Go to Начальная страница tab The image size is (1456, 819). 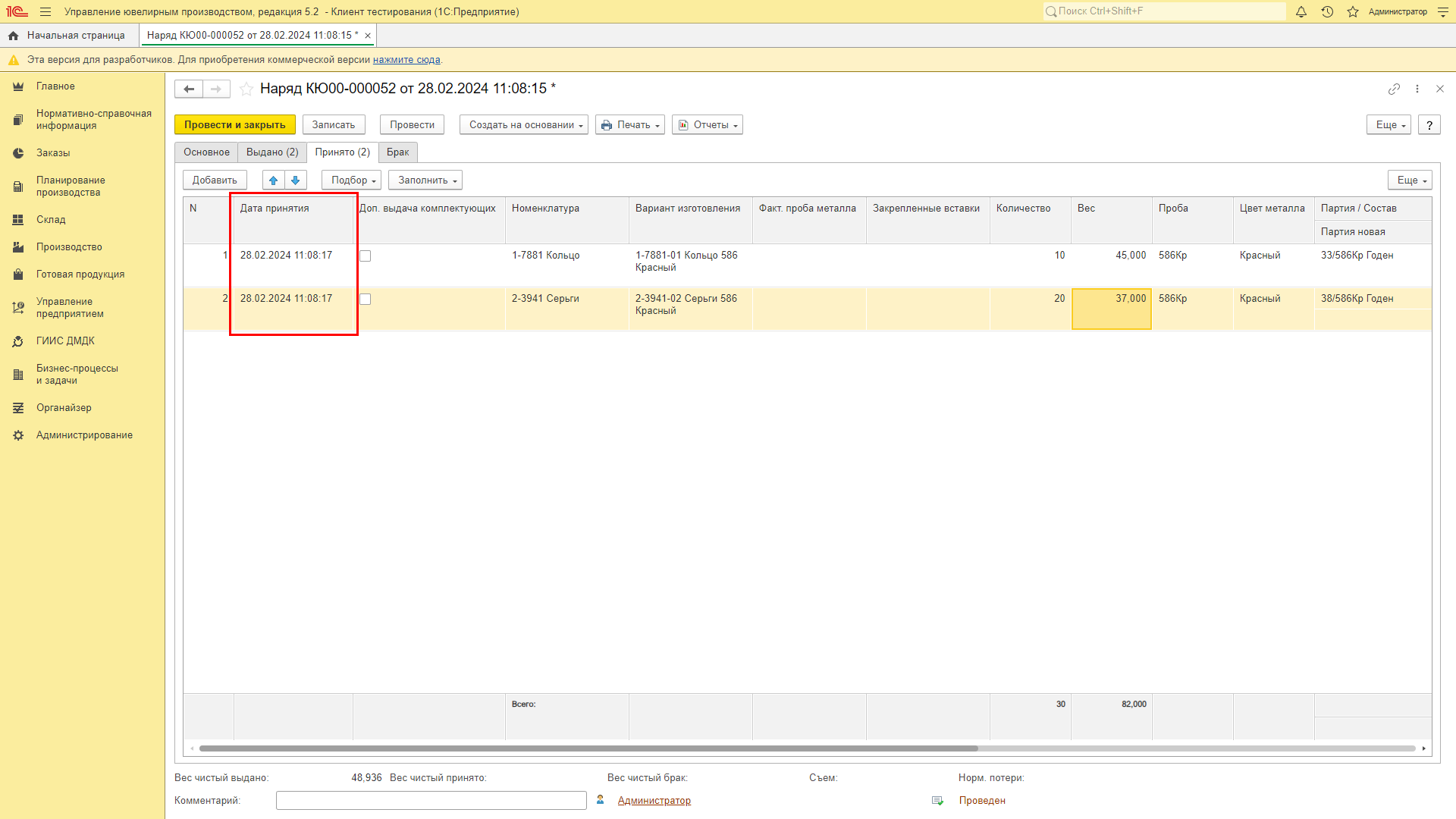69,36
